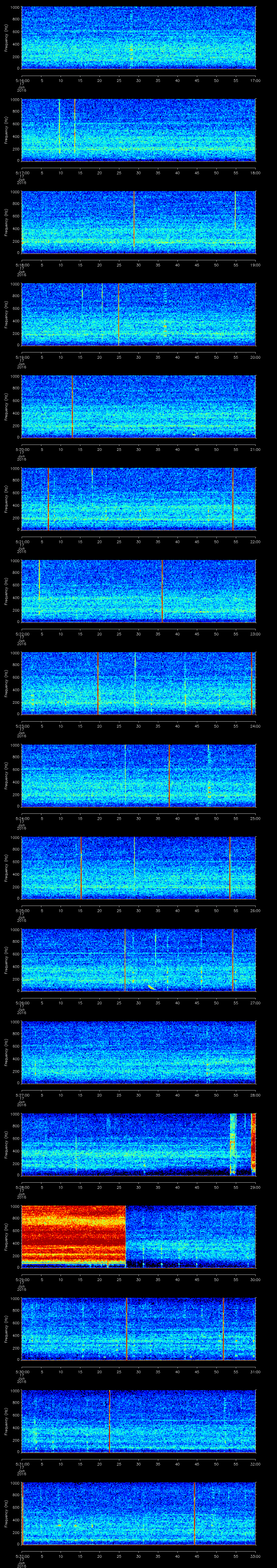Click the red line near 36 seconds in the 5:22:00 panel

[163, 590]
